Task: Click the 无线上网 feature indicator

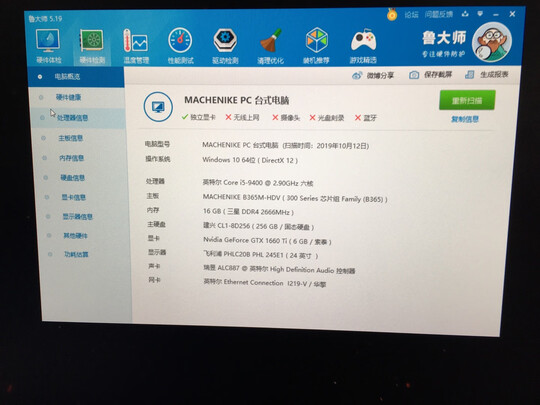Action: (x=242, y=117)
